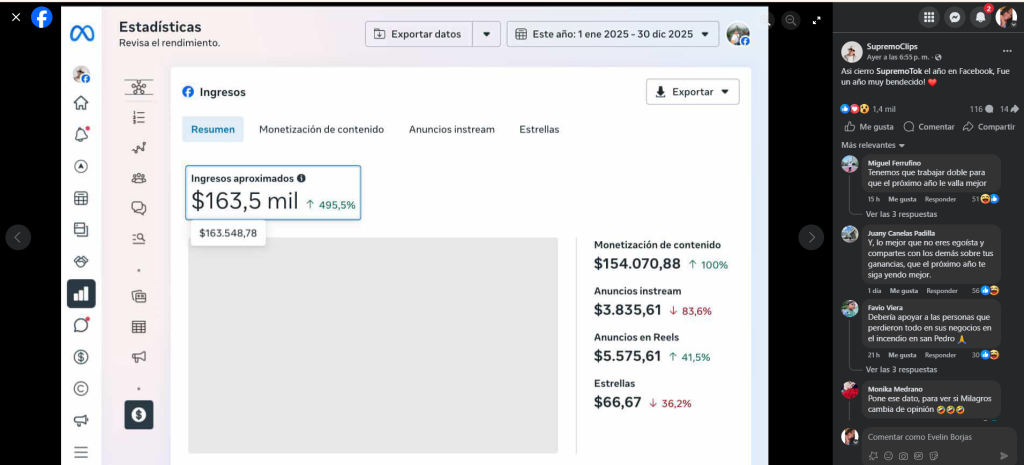1024x465 pixels.
Task: Select the Anuncios instream tab
Action: [x=451, y=129]
